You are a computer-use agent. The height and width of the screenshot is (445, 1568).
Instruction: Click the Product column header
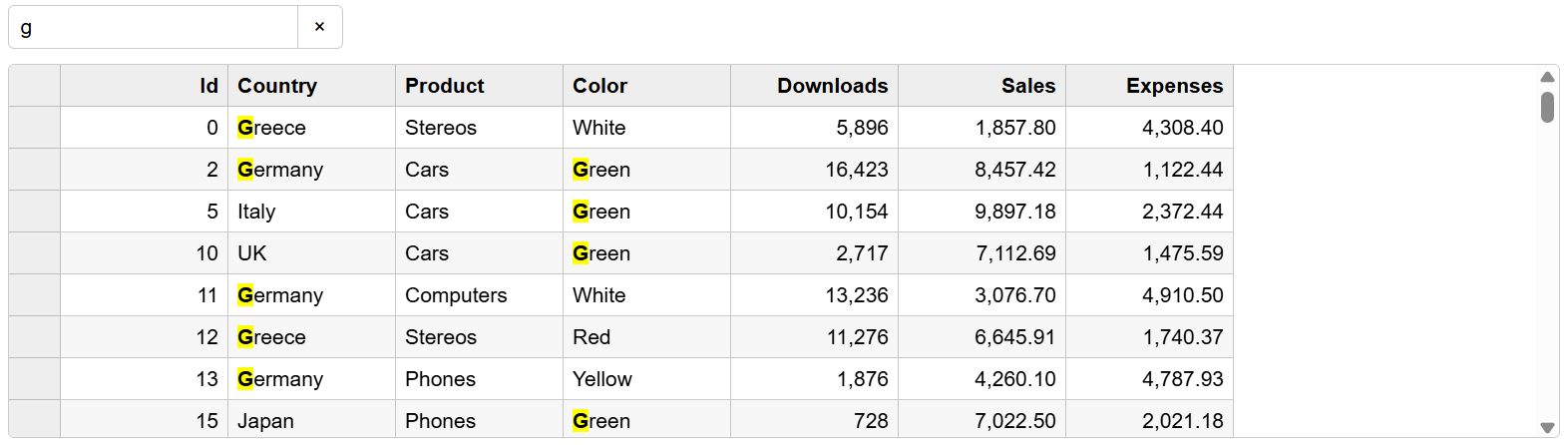point(479,86)
